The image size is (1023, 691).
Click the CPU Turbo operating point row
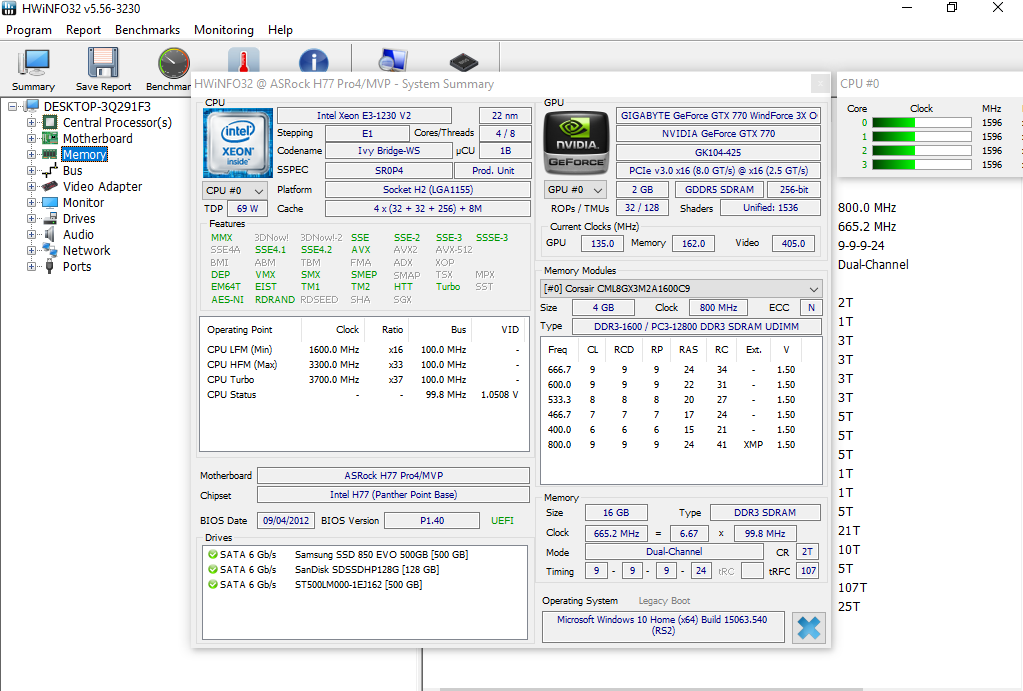coord(363,380)
